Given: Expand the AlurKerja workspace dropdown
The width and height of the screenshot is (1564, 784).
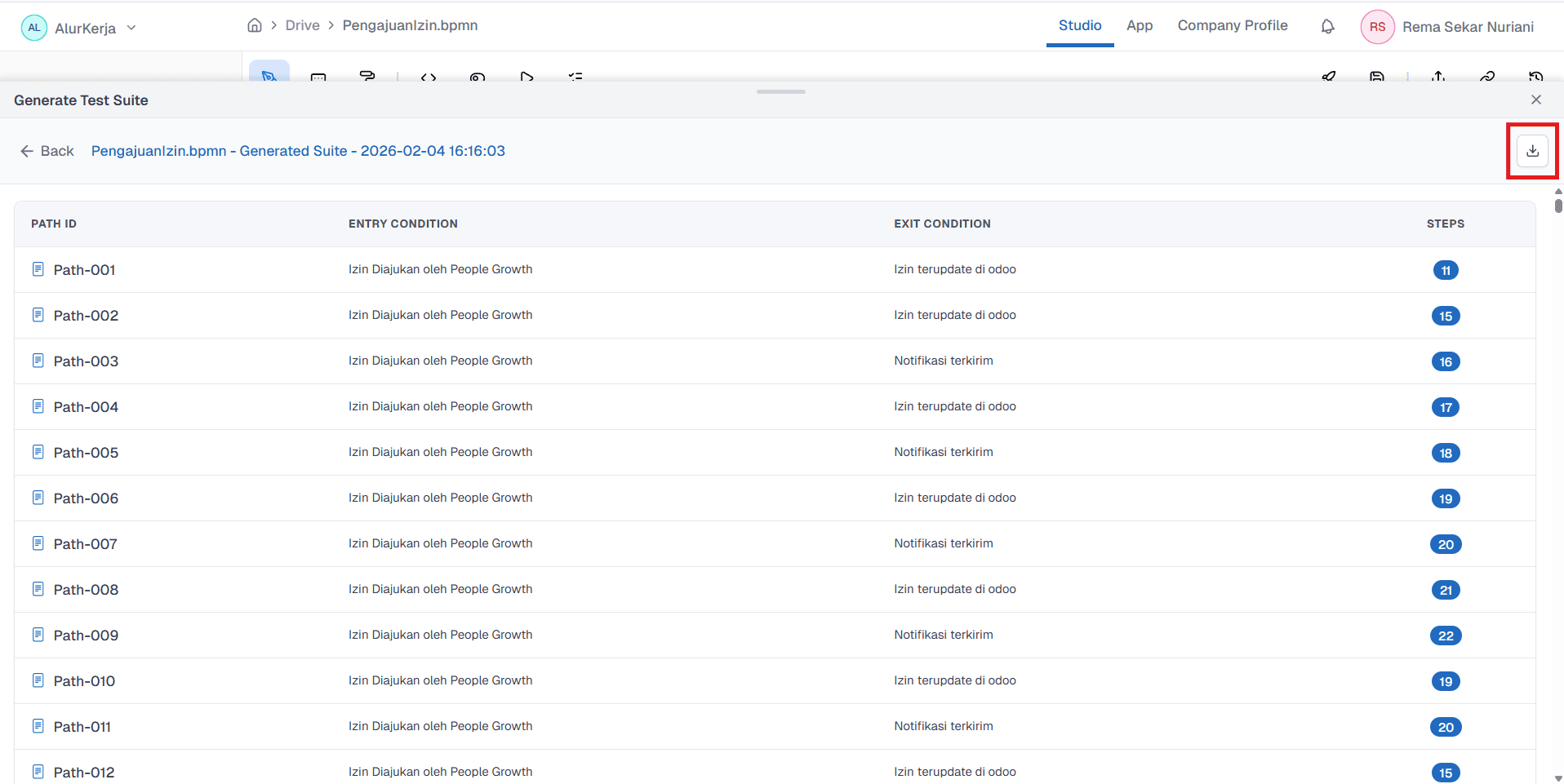Looking at the screenshot, I should pos(131,27).
